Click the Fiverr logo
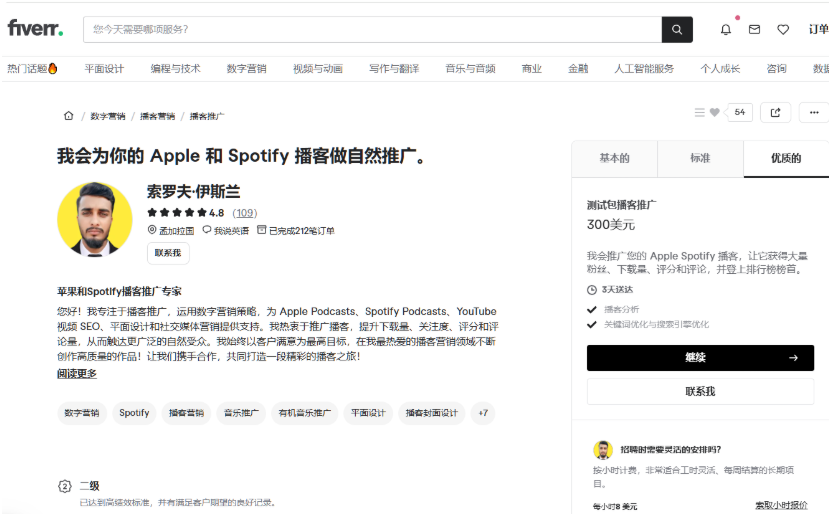 point(35,28)
